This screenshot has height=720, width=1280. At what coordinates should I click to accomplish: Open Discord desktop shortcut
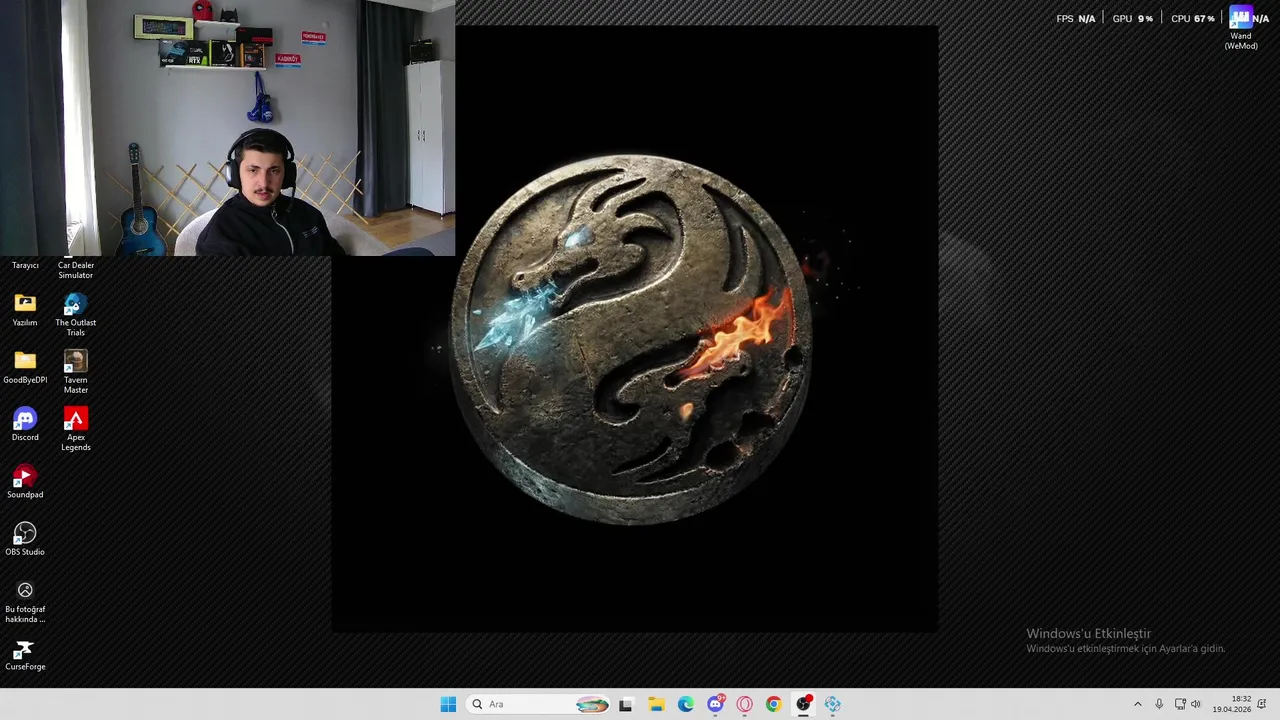click(x=25, y=424)
